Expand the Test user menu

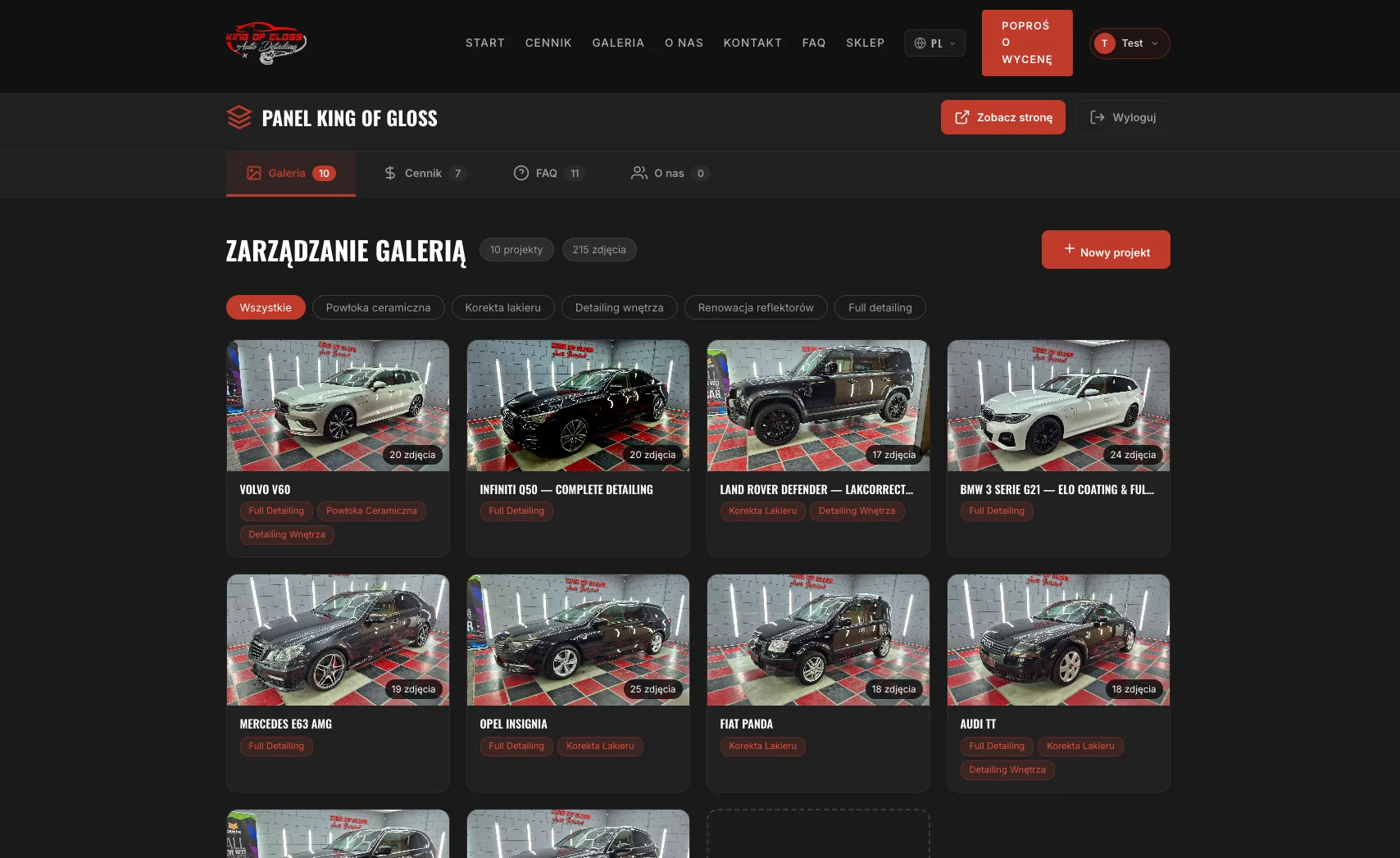point(1129,43)
